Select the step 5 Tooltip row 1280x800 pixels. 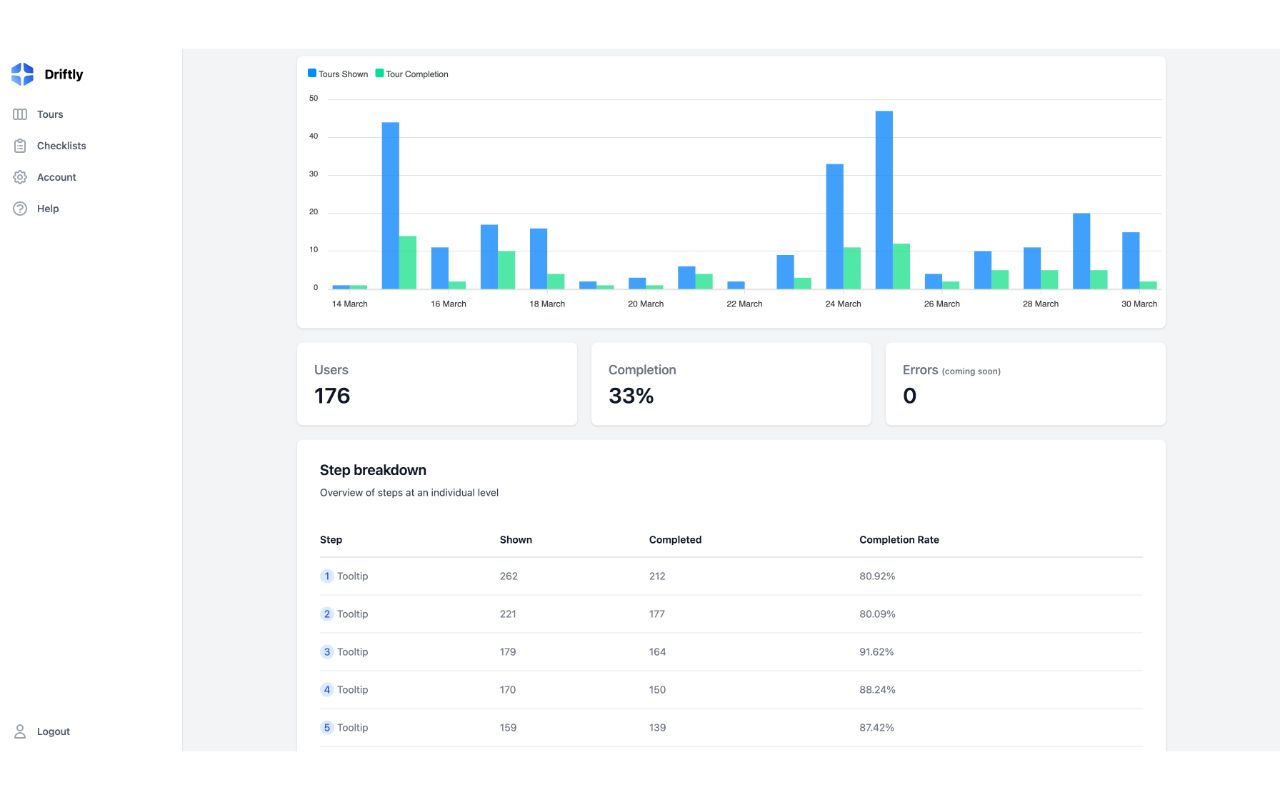[730, 728]
